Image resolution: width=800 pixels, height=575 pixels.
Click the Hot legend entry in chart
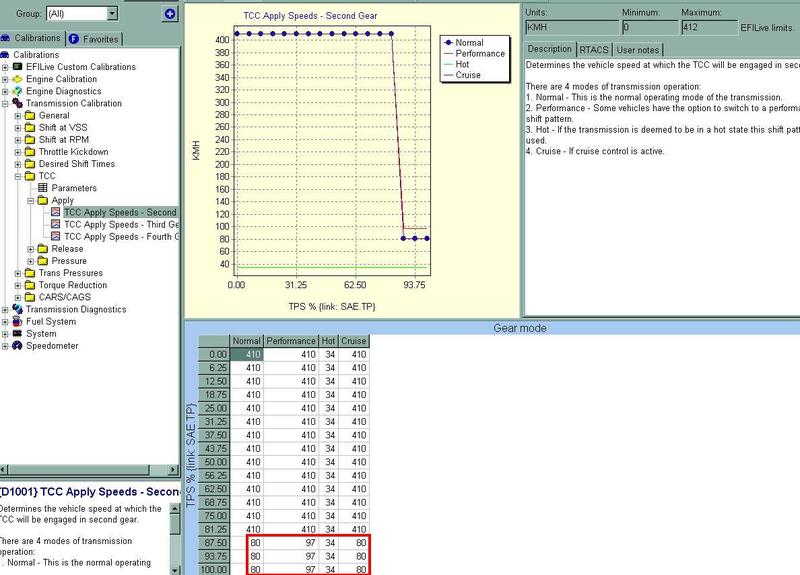[x=456, y=64]
